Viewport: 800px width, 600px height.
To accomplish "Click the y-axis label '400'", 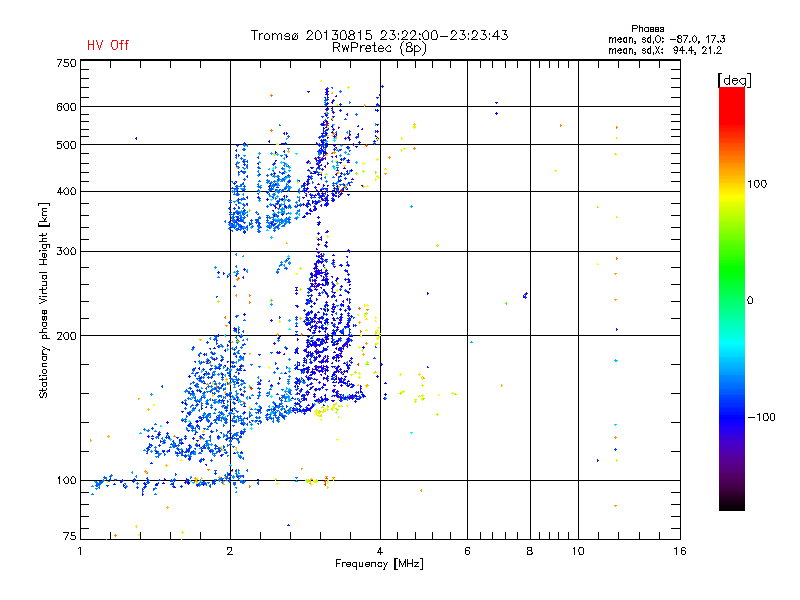I will pos(66,191).
